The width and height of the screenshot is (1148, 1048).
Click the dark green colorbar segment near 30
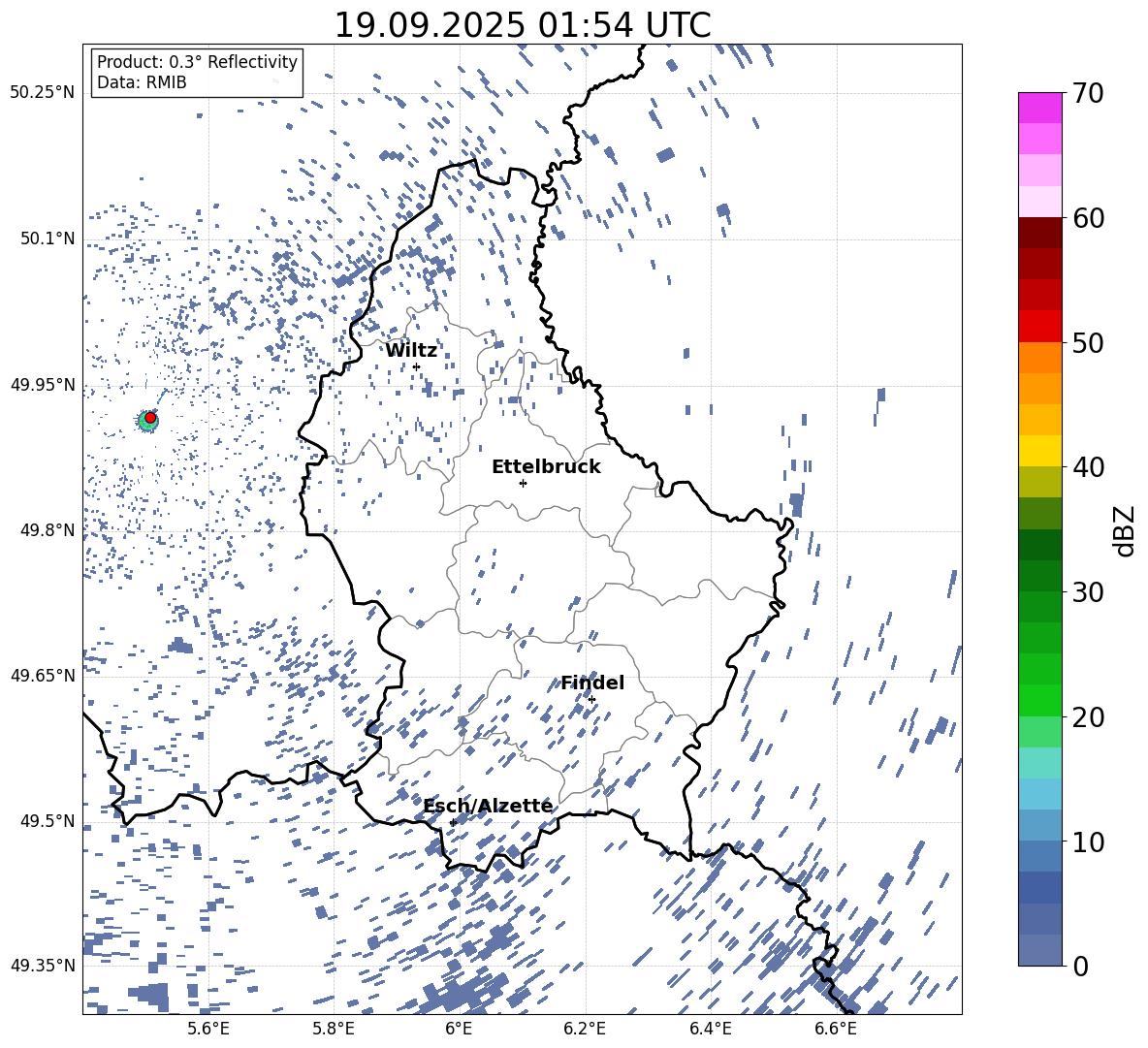point(1039,576)
